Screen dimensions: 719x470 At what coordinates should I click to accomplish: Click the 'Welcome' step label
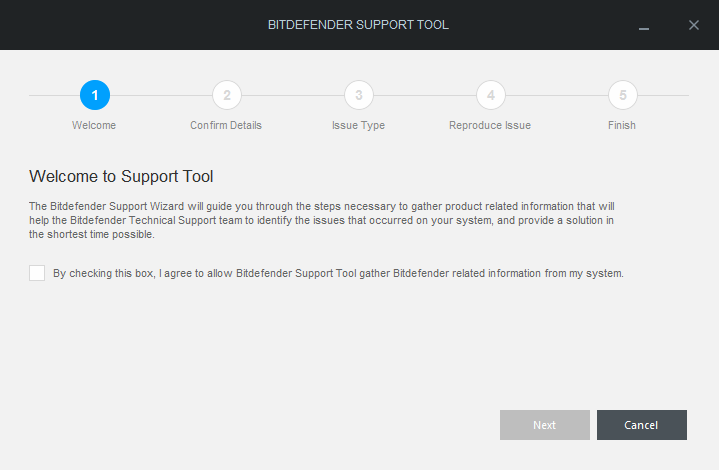coord(94,125)
